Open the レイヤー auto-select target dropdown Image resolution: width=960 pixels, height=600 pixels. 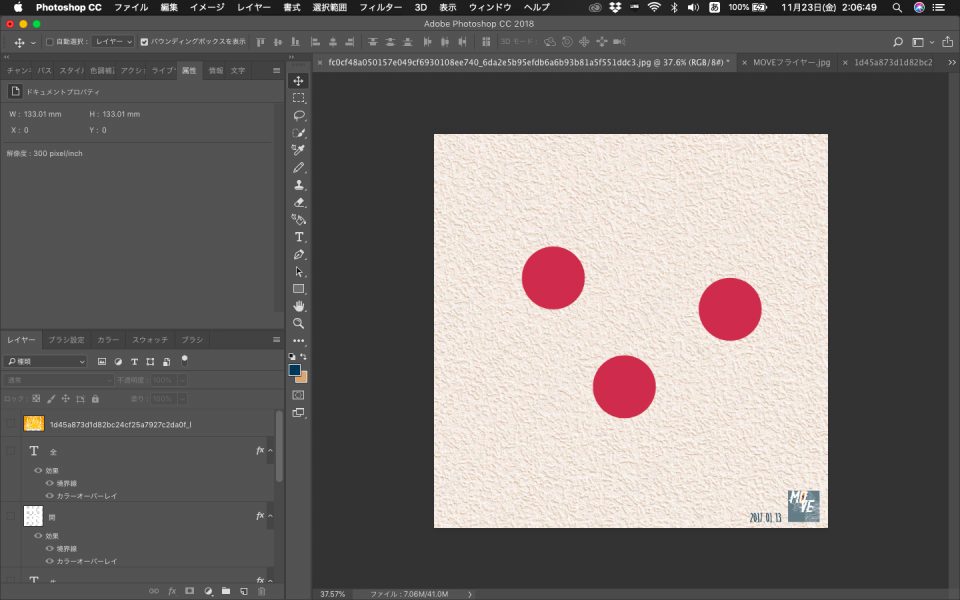[113, 42]
